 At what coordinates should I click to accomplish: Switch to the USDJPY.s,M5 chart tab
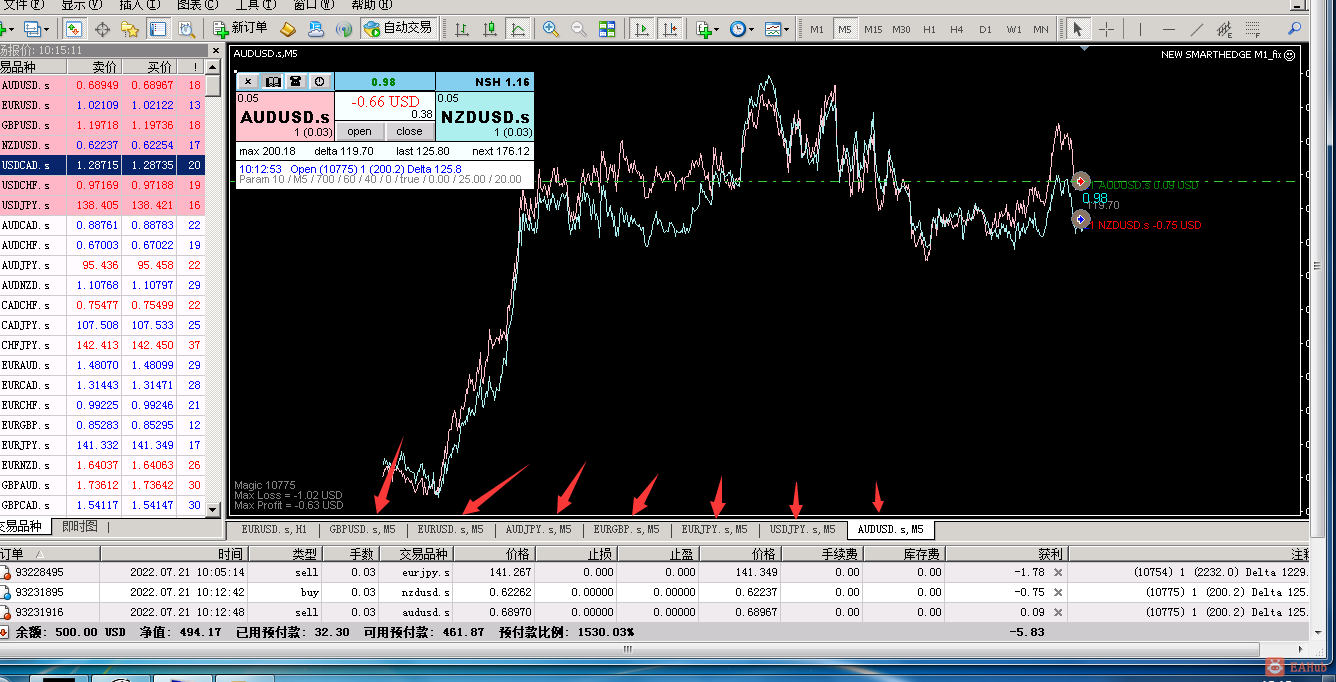point(802,529)
